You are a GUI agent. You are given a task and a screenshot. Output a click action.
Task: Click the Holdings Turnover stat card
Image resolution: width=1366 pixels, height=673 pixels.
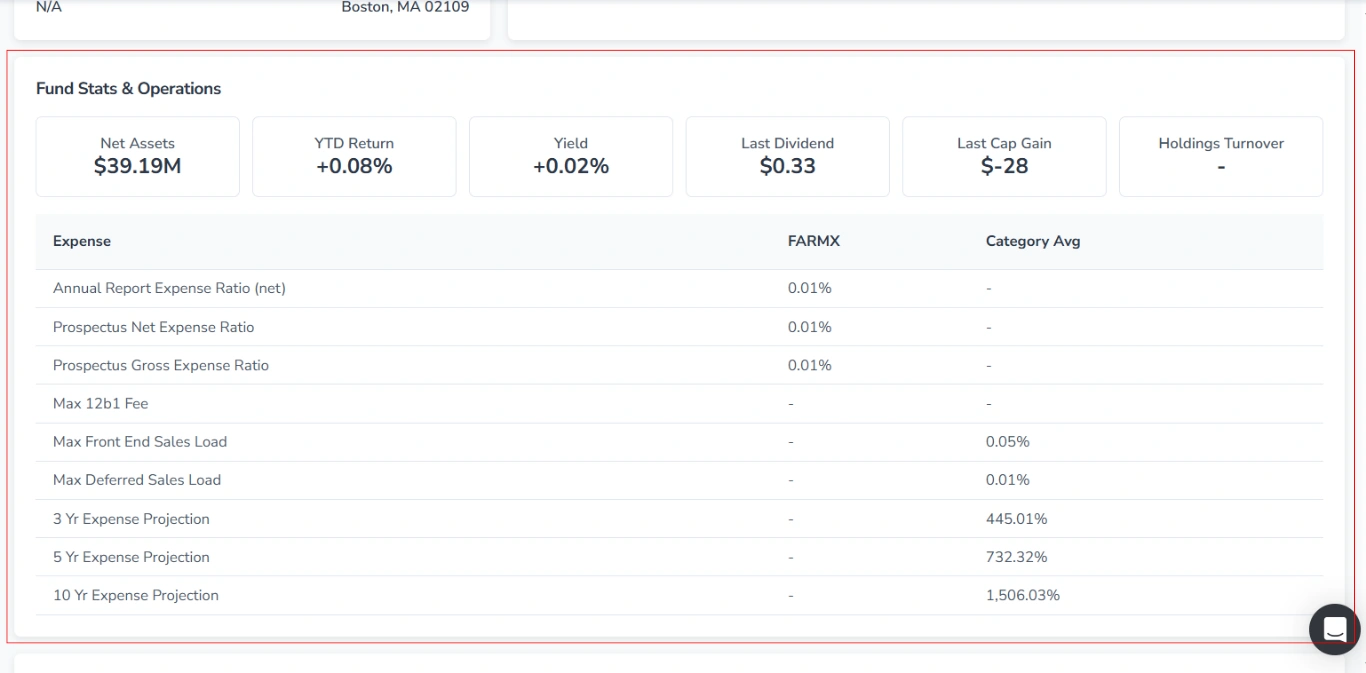[x=1220, y=156]
